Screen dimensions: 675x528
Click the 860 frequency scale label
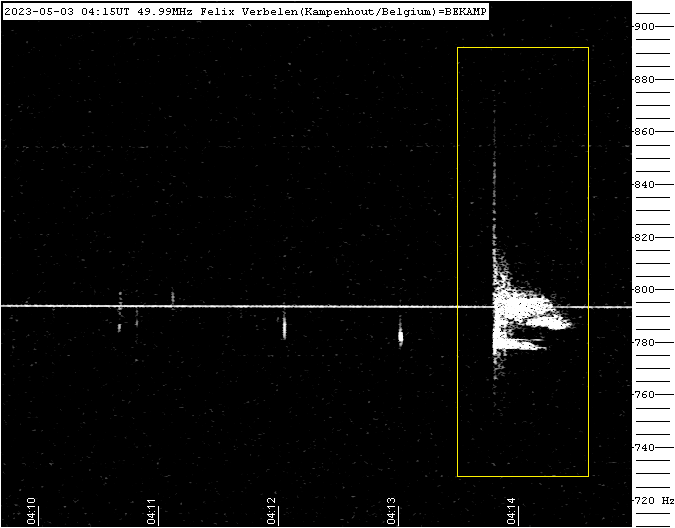644,132
